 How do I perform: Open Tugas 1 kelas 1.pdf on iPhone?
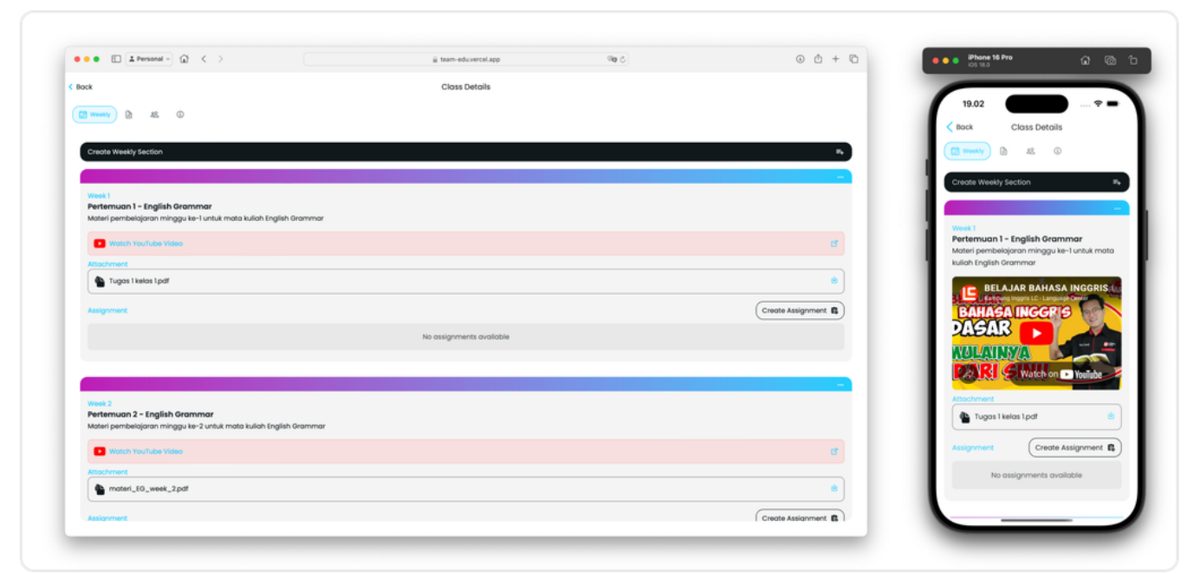1036,417
